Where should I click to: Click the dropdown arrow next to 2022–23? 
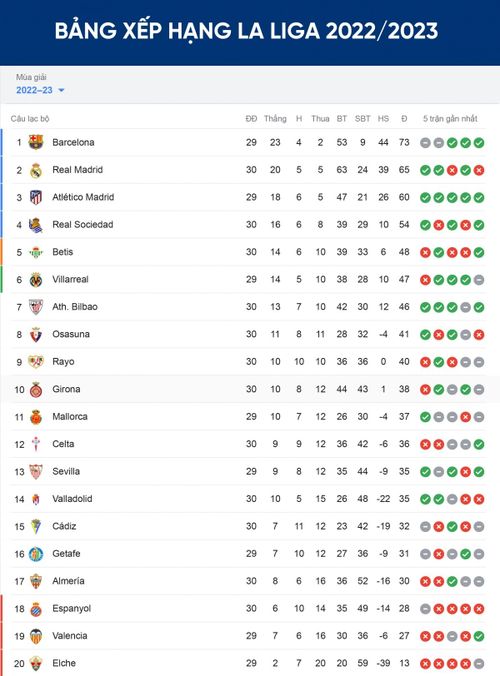coord(61,91)
